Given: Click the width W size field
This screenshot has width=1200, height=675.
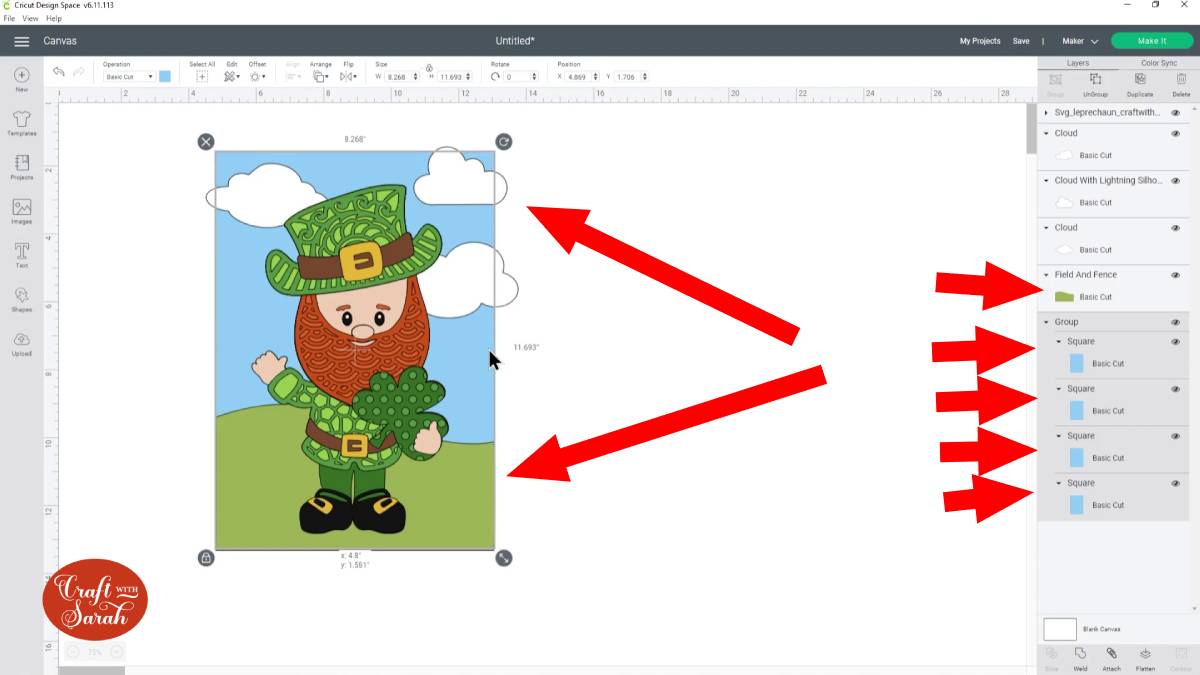Looking at the screenshot, I should 403,77.
